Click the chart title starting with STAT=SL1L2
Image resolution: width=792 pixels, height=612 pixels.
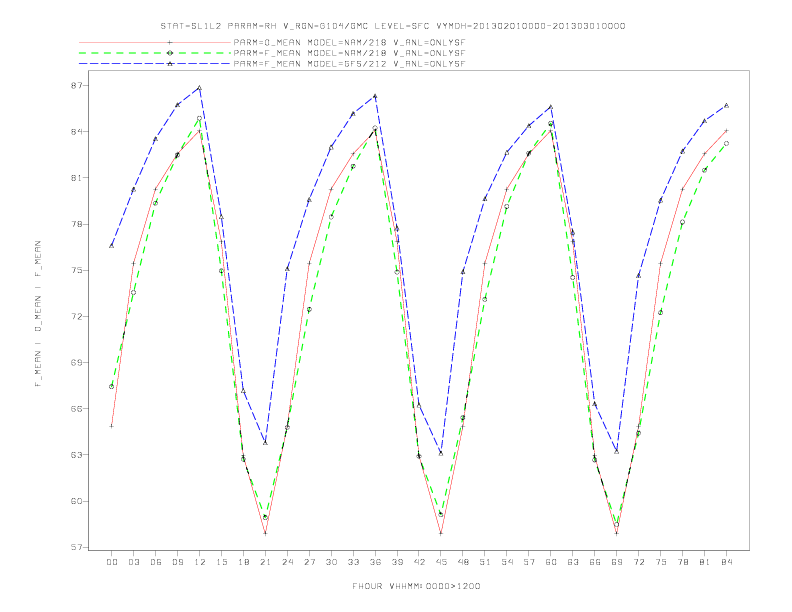pyautogui.click(x=392, y=26)
